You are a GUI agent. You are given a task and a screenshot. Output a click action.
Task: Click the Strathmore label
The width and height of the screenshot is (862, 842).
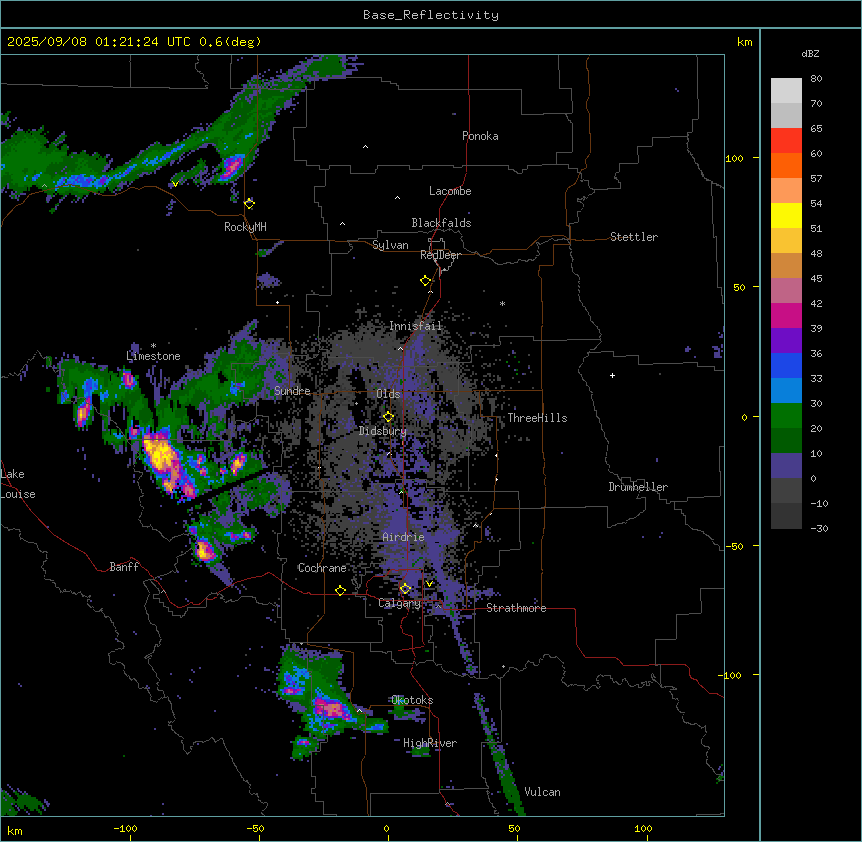pyautogui.click(x=516, y=608)
